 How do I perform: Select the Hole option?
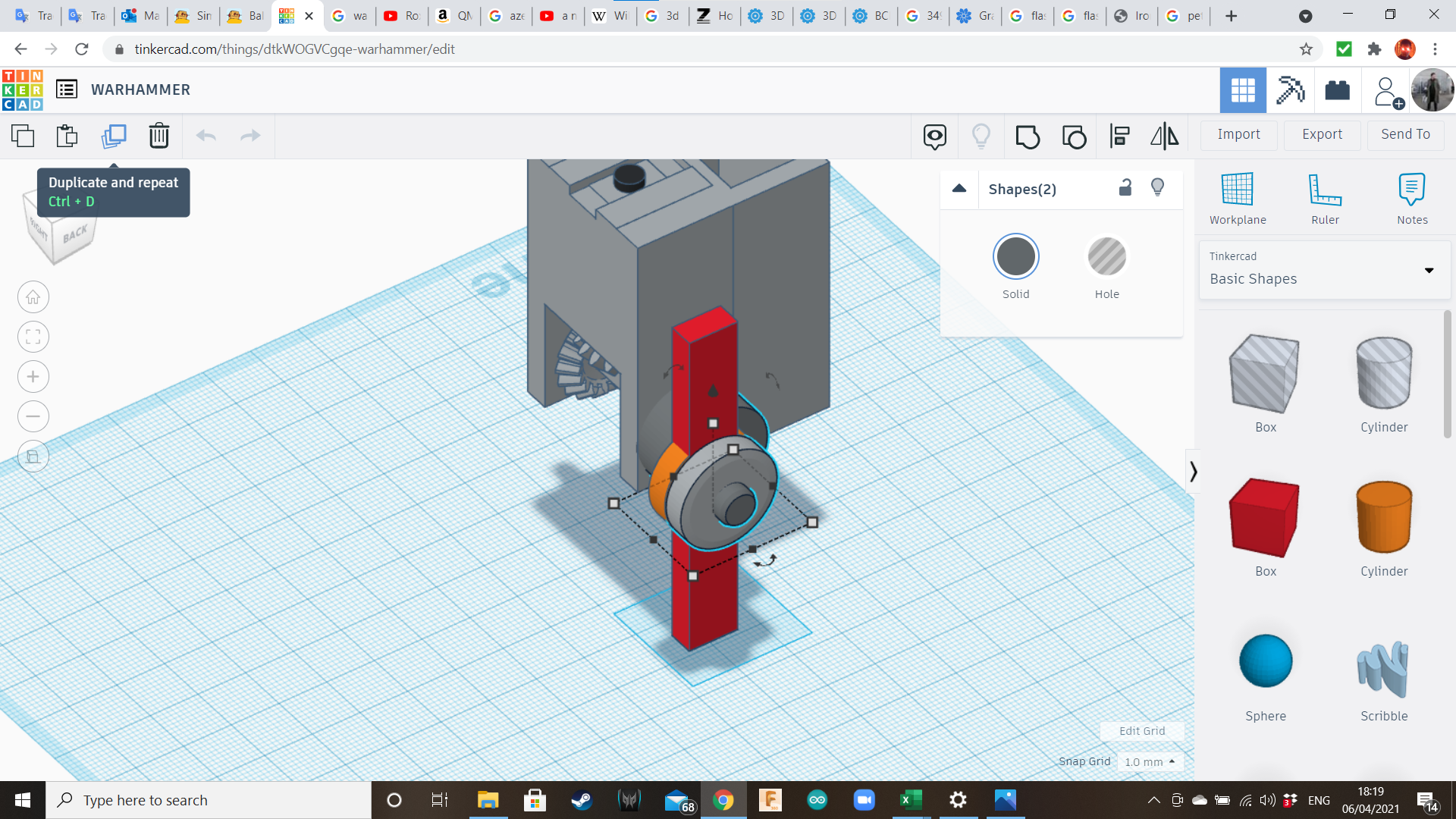coord(1106,256)
